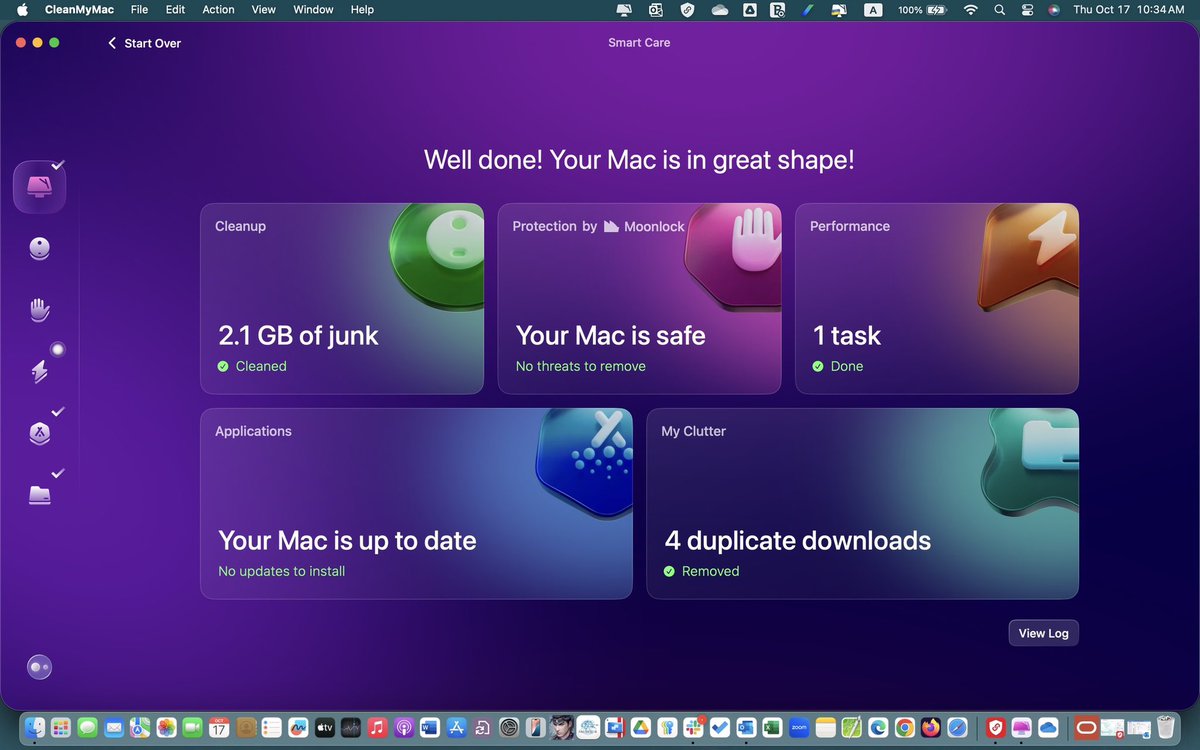This screenshot has height=750, width=1200.
Task: Open Mail from the Dock
Action: [114, 727]
